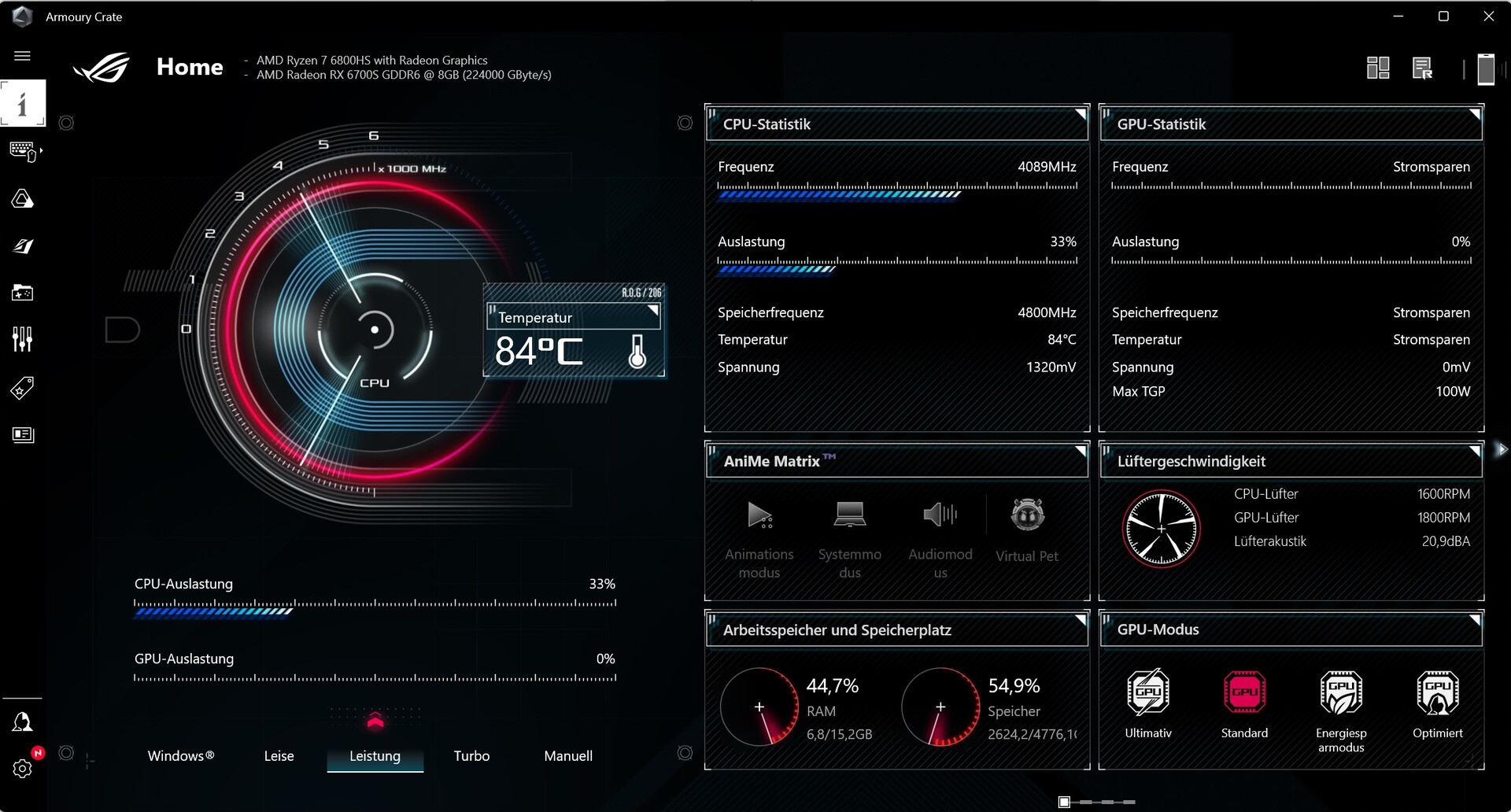This screenshot has width=1511, height=812.
Task: Open the News sidebar icon
Action: click(23, 434)
